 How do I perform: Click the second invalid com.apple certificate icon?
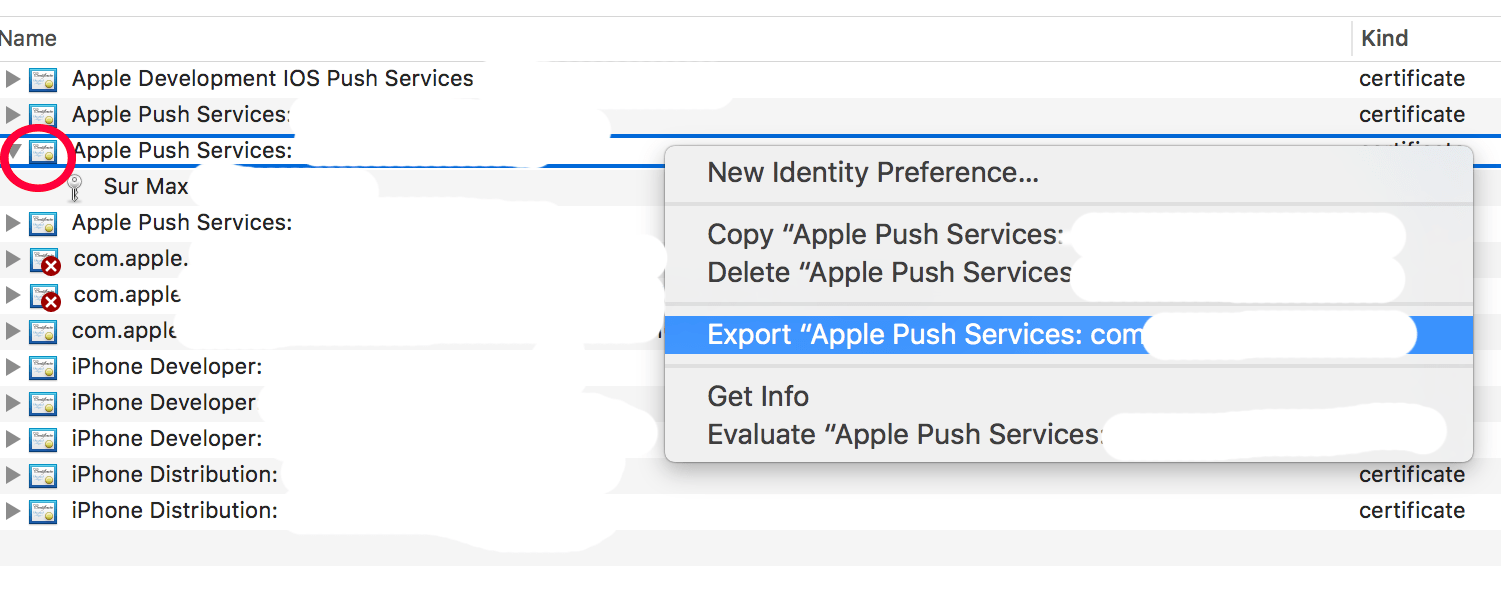[44, 296]
